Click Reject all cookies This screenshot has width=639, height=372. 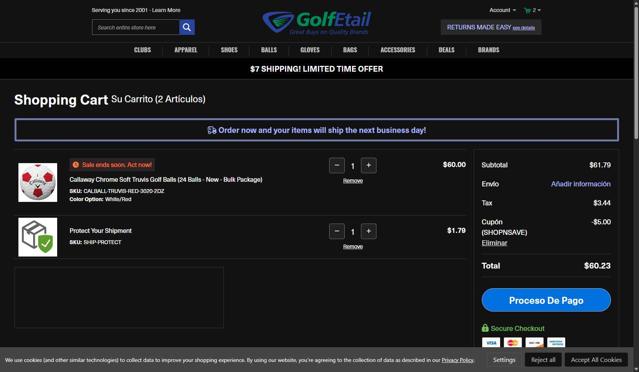pyautogui.click(x=543, y=360)
